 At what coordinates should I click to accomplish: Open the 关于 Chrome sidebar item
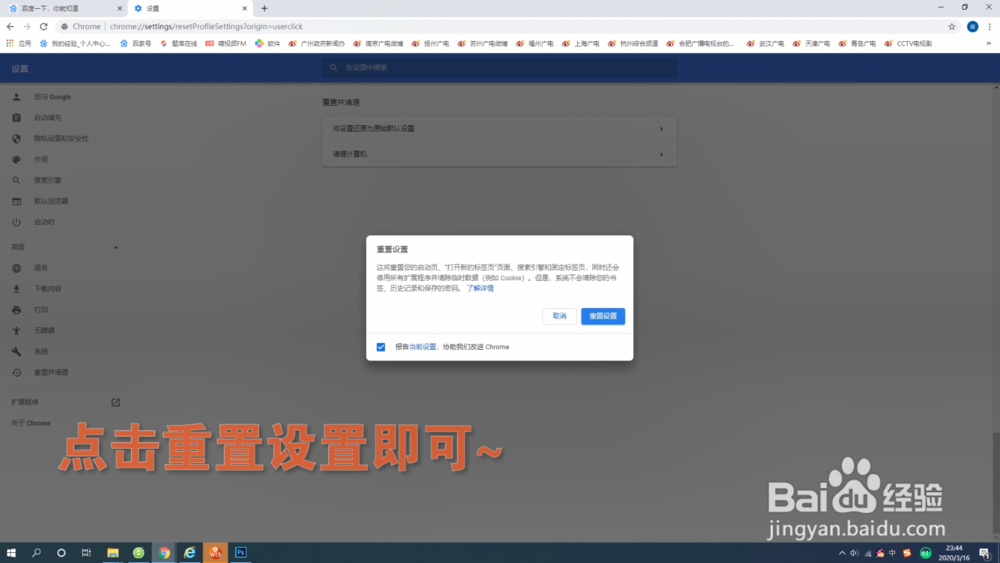(31, 423)
